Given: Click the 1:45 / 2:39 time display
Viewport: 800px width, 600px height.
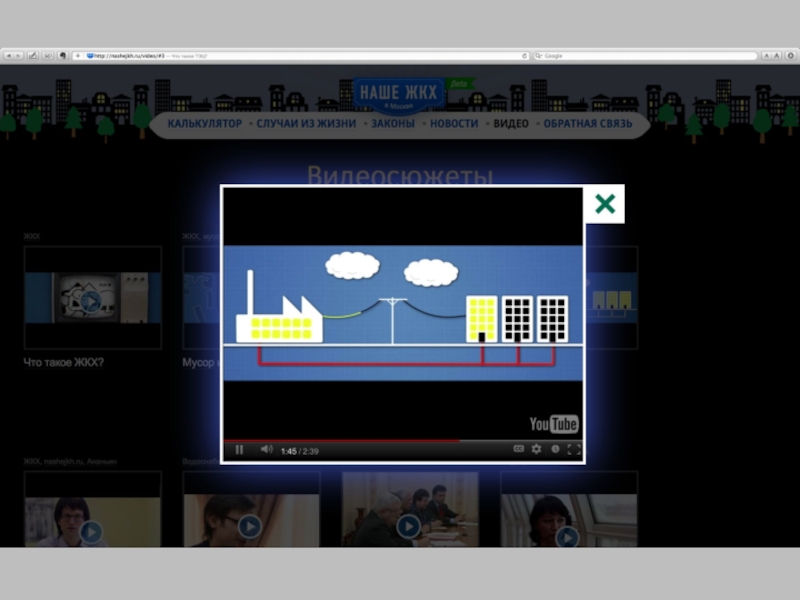Looking at the screenshot, I should [x=299, y=451].
